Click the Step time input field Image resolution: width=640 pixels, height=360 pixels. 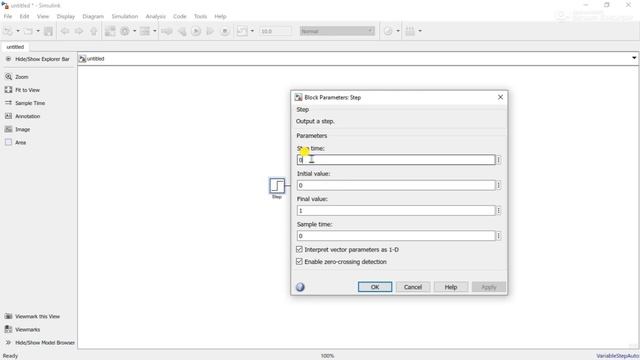pos(396,160)
